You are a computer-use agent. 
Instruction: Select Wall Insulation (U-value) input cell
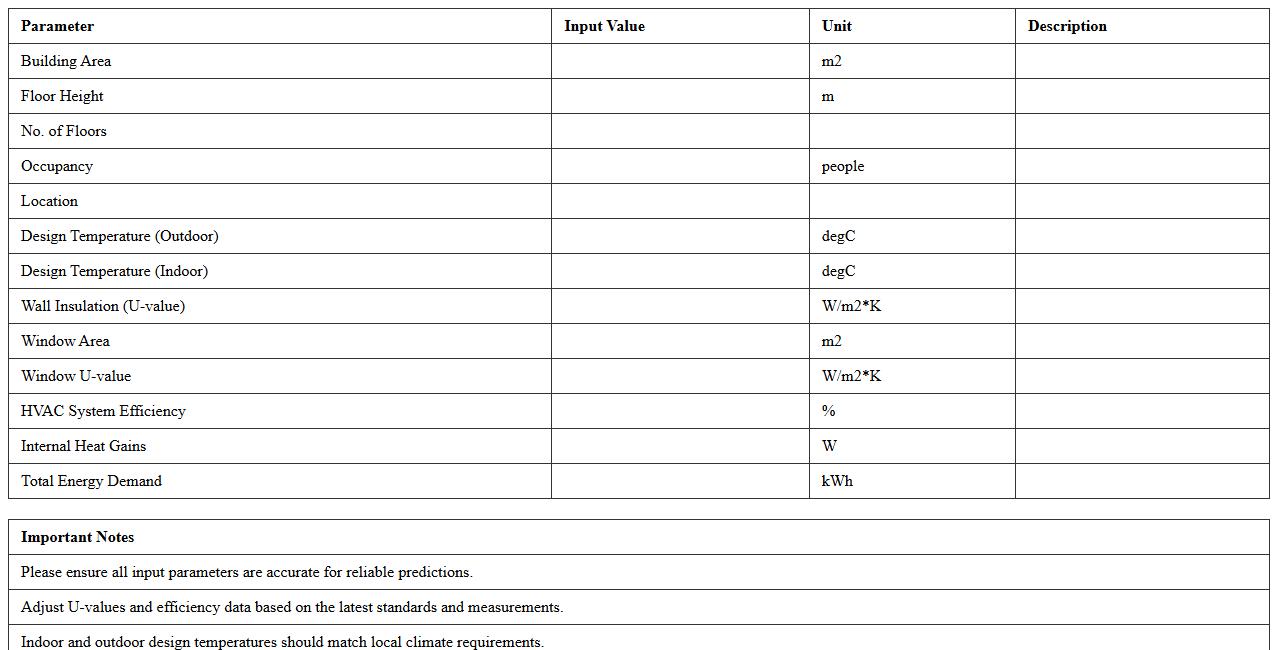680,306
